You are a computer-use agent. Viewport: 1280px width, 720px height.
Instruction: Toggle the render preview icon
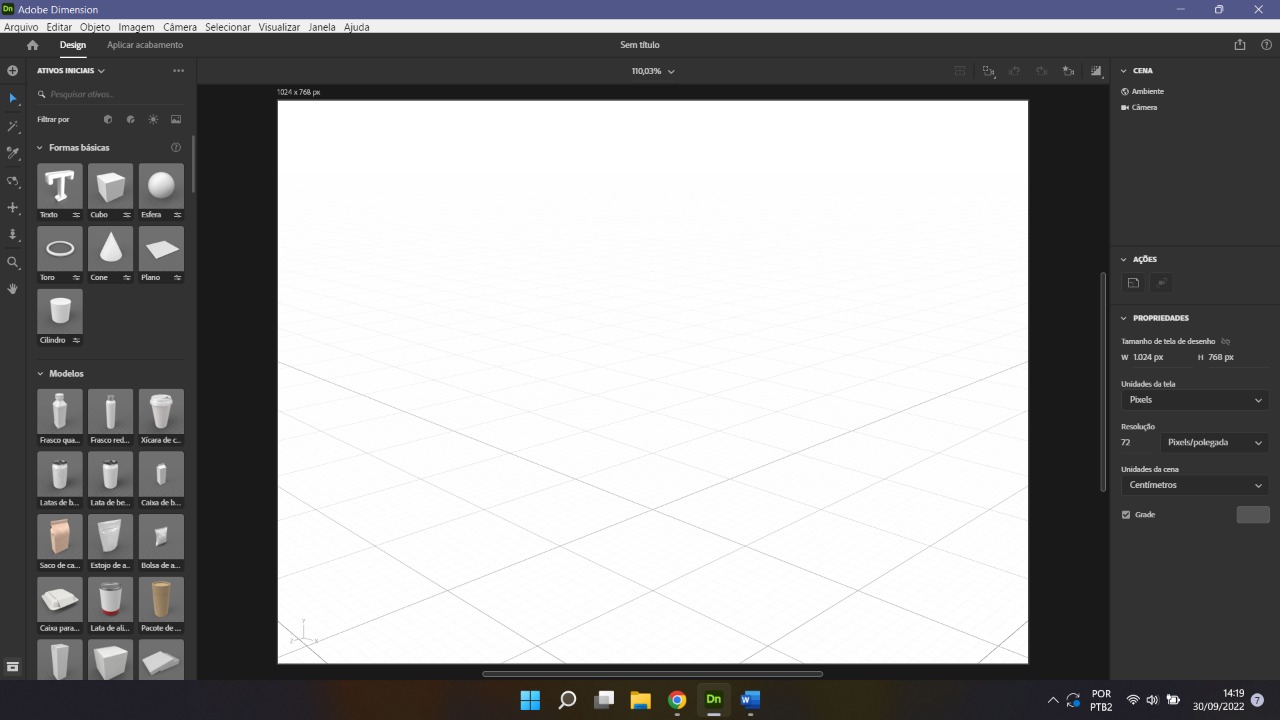[x=1096, y=71]
